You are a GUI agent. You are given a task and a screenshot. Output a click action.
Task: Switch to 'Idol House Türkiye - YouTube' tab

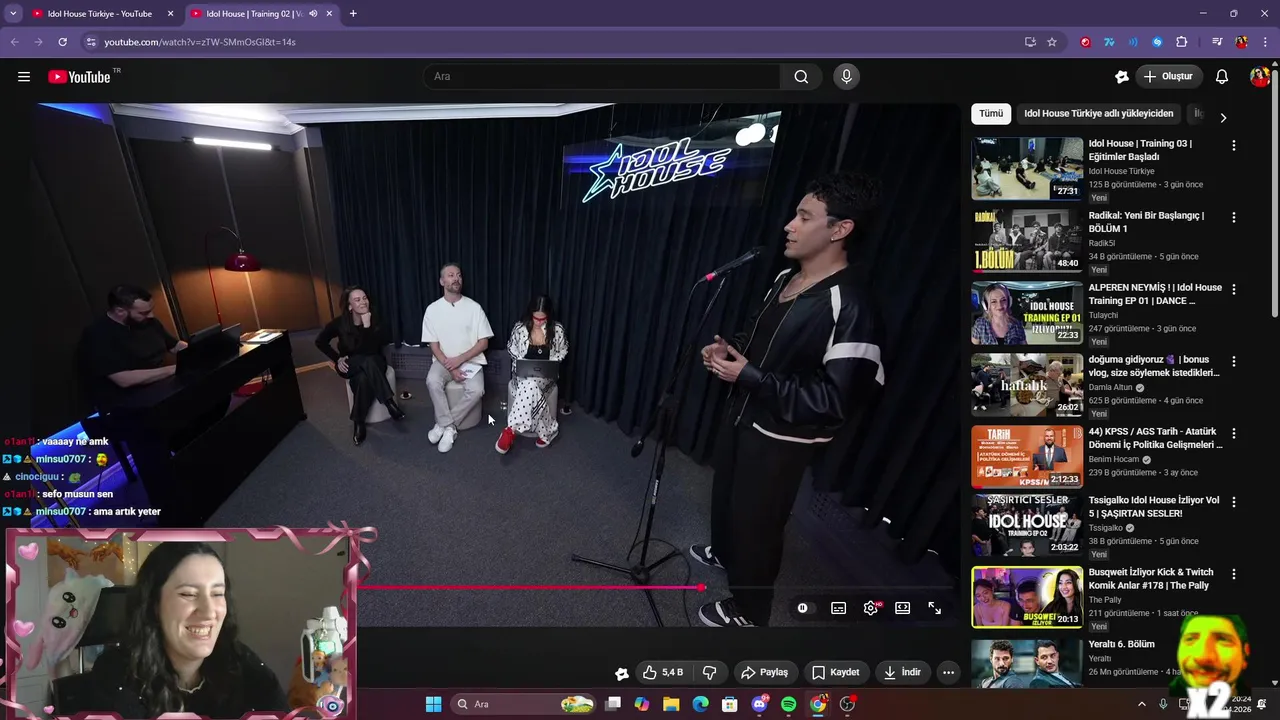pyautogui.click(x=100, y=14)
